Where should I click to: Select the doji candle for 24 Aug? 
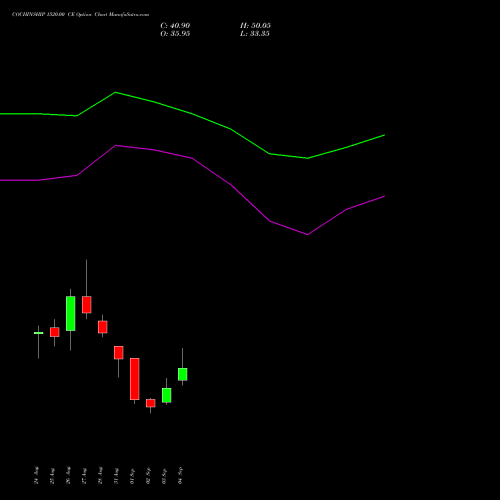coord(39,333)
